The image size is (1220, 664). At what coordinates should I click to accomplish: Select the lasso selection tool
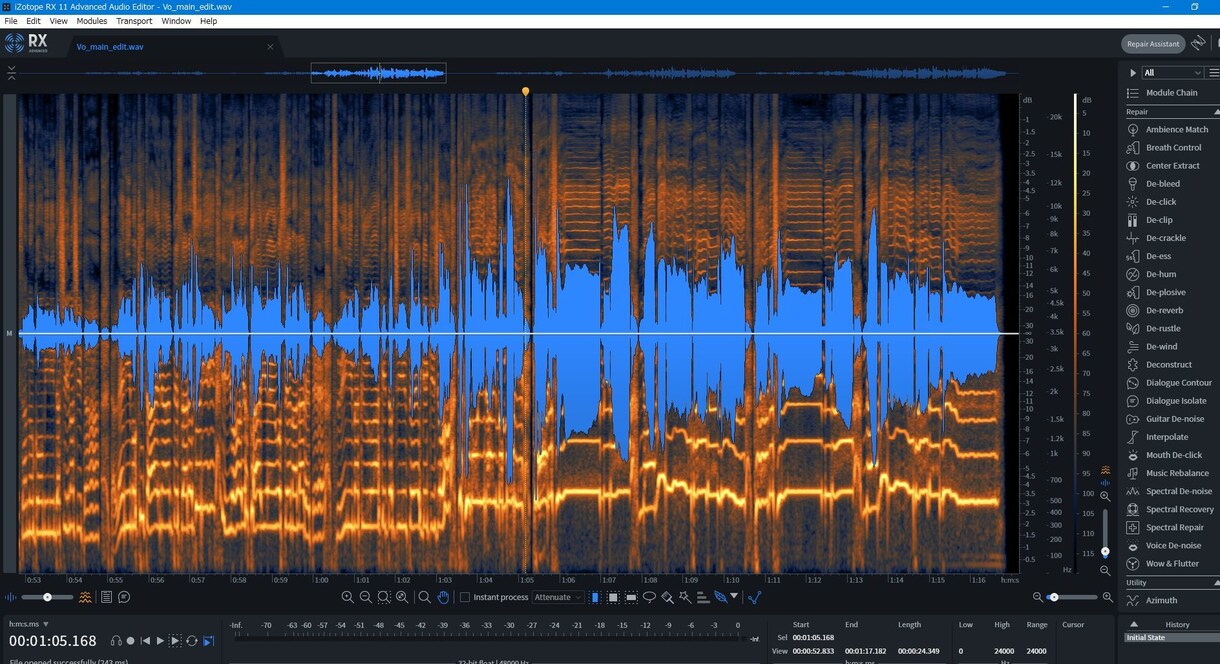point(649,597)
